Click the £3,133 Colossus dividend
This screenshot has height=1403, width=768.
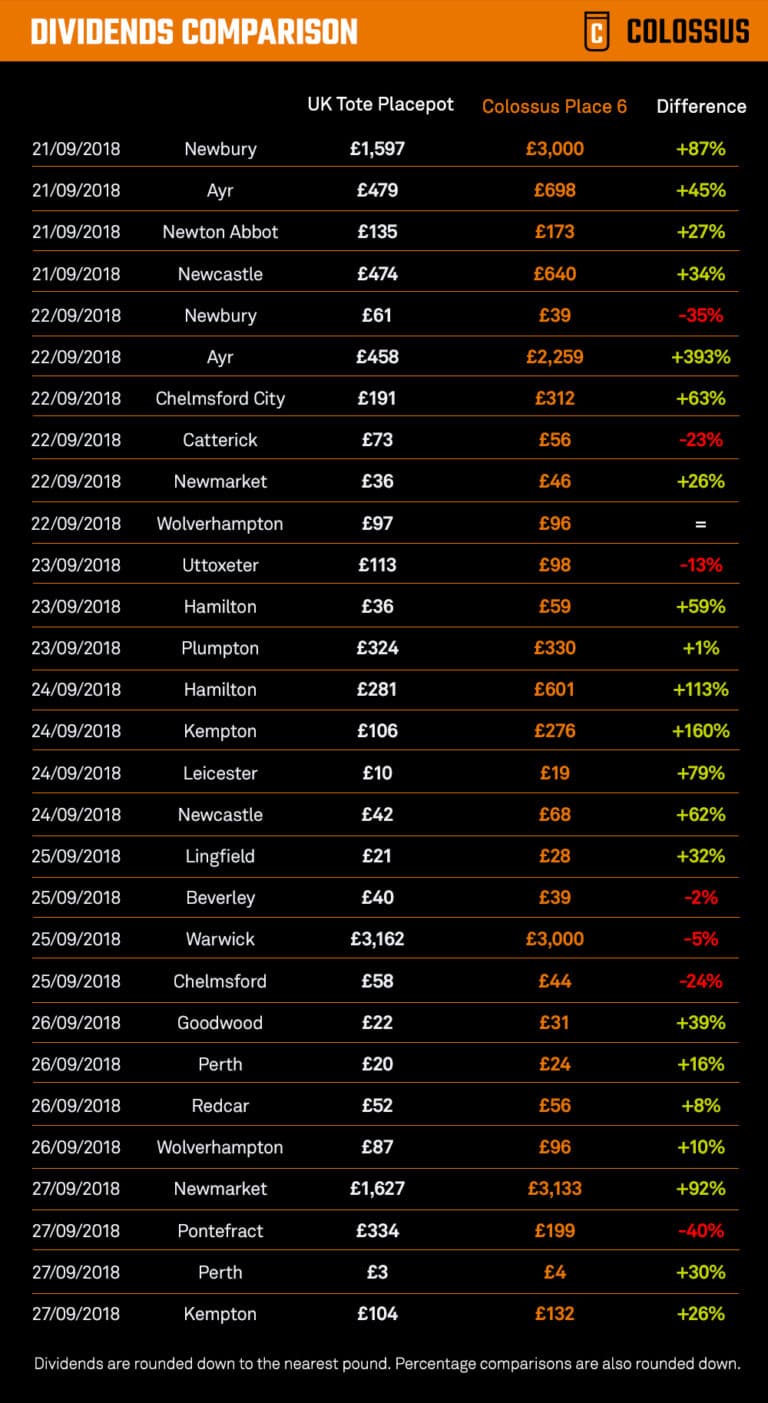click(554, 1190)
